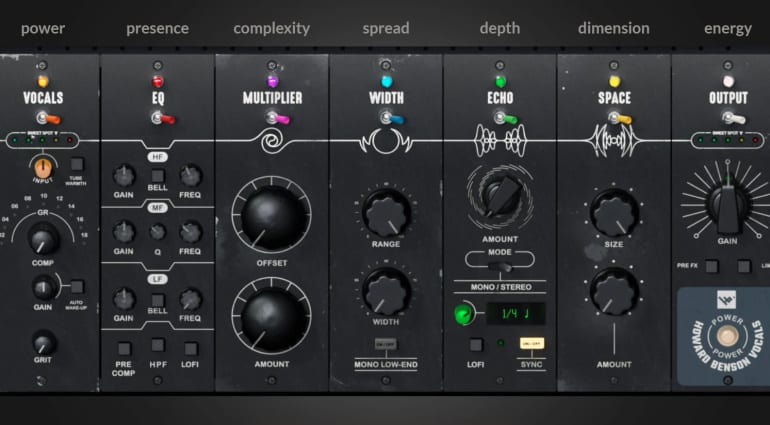Toggle the MONO LOW-END on/off switch
Image resolution: width=770 pixels, height=425 pixels.
[x=385, y=344]
